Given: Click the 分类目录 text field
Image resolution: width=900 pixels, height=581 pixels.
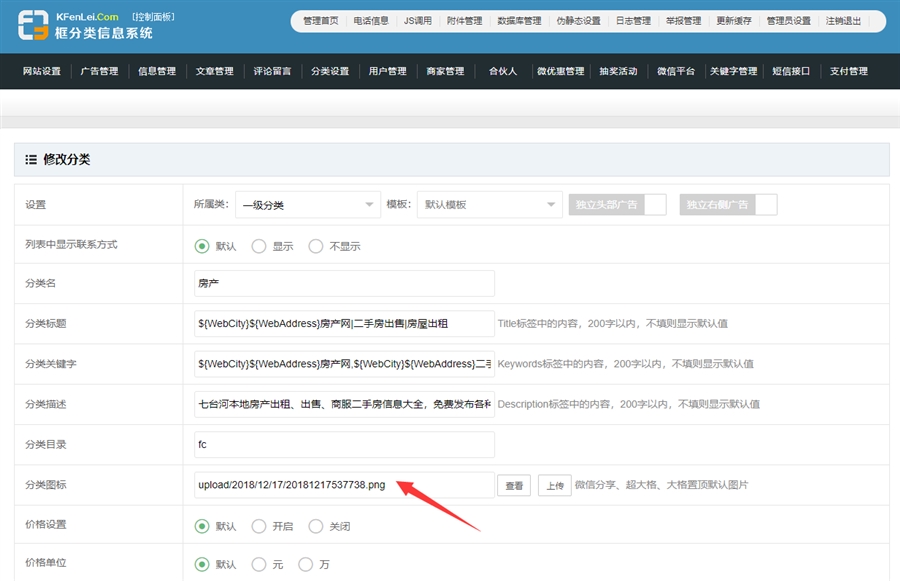Looking at the screenshot, I should click(344, 445).
